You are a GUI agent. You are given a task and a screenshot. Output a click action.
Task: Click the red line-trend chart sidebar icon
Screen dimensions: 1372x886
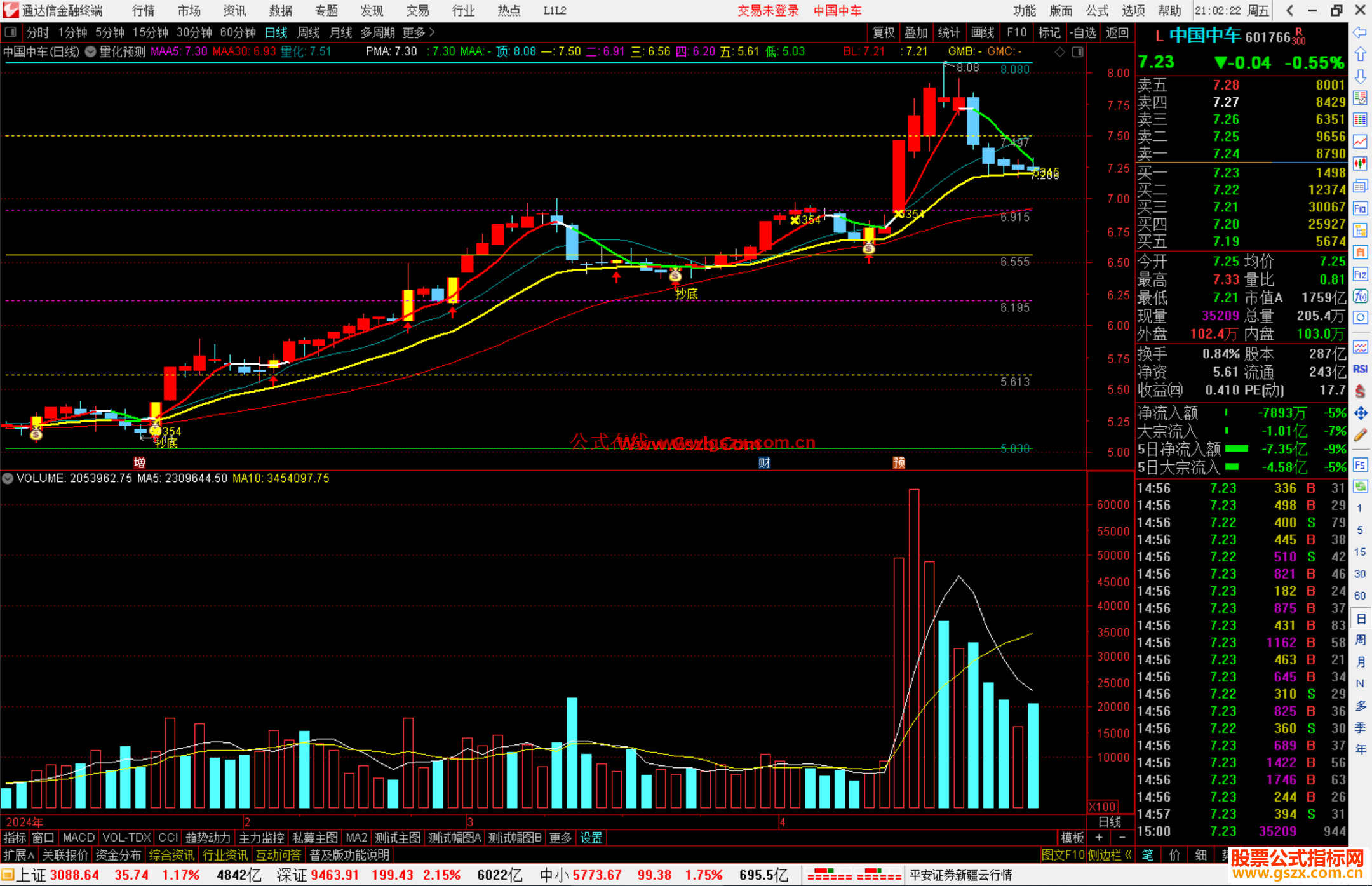(1360, 142)
